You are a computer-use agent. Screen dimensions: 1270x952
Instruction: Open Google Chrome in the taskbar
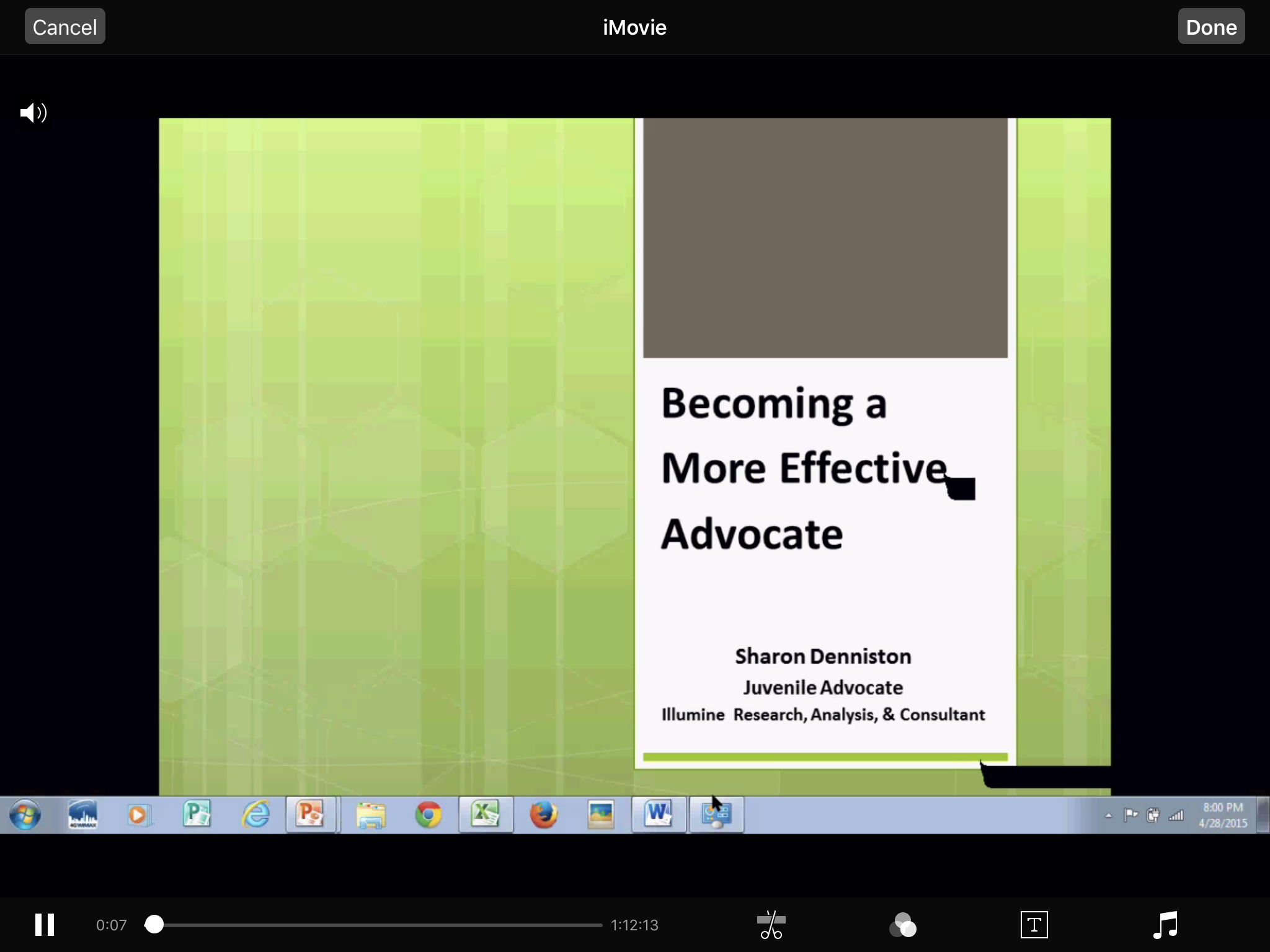tap(428, 814)
